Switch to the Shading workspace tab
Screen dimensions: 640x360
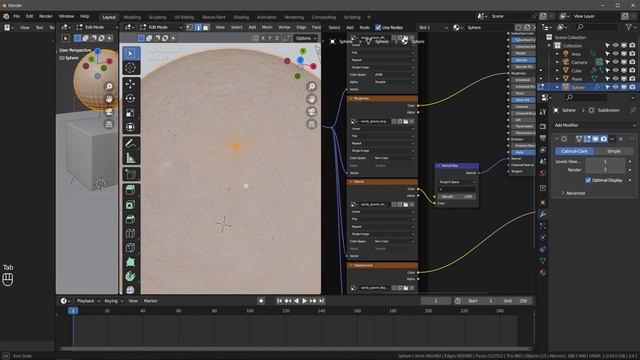tap(241, 17)
